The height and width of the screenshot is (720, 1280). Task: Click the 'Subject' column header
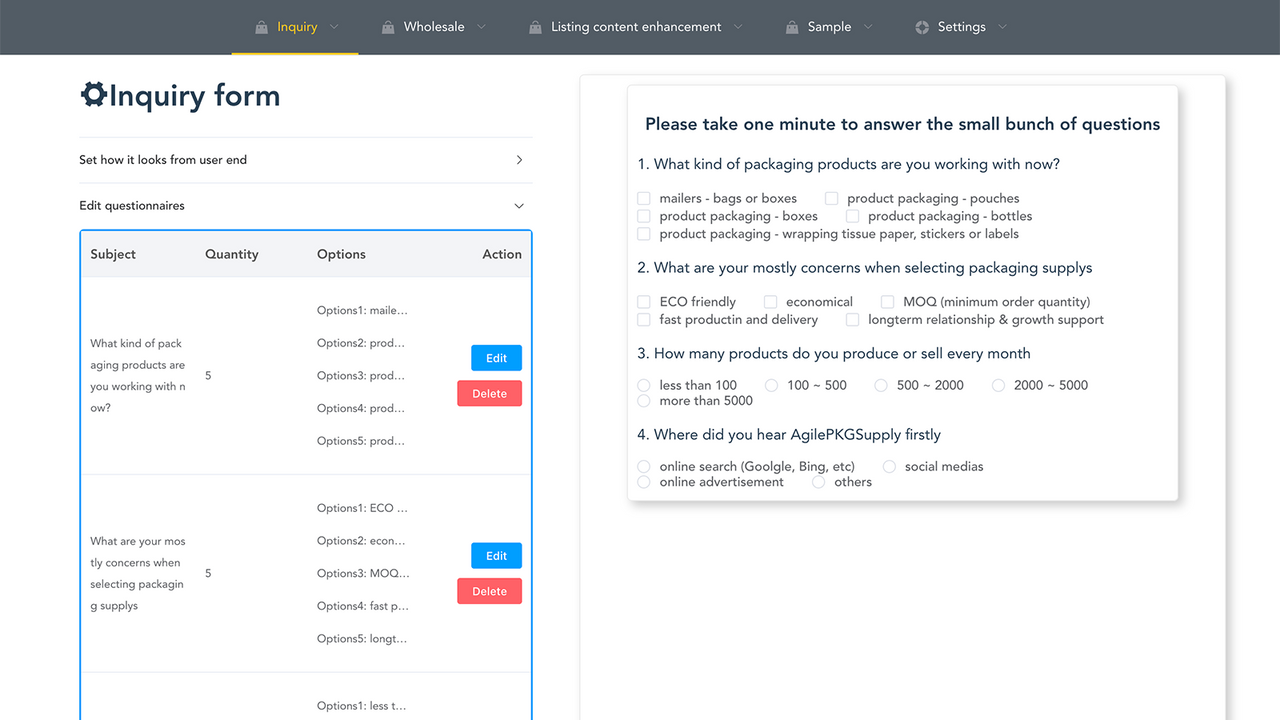click(113, 254)
